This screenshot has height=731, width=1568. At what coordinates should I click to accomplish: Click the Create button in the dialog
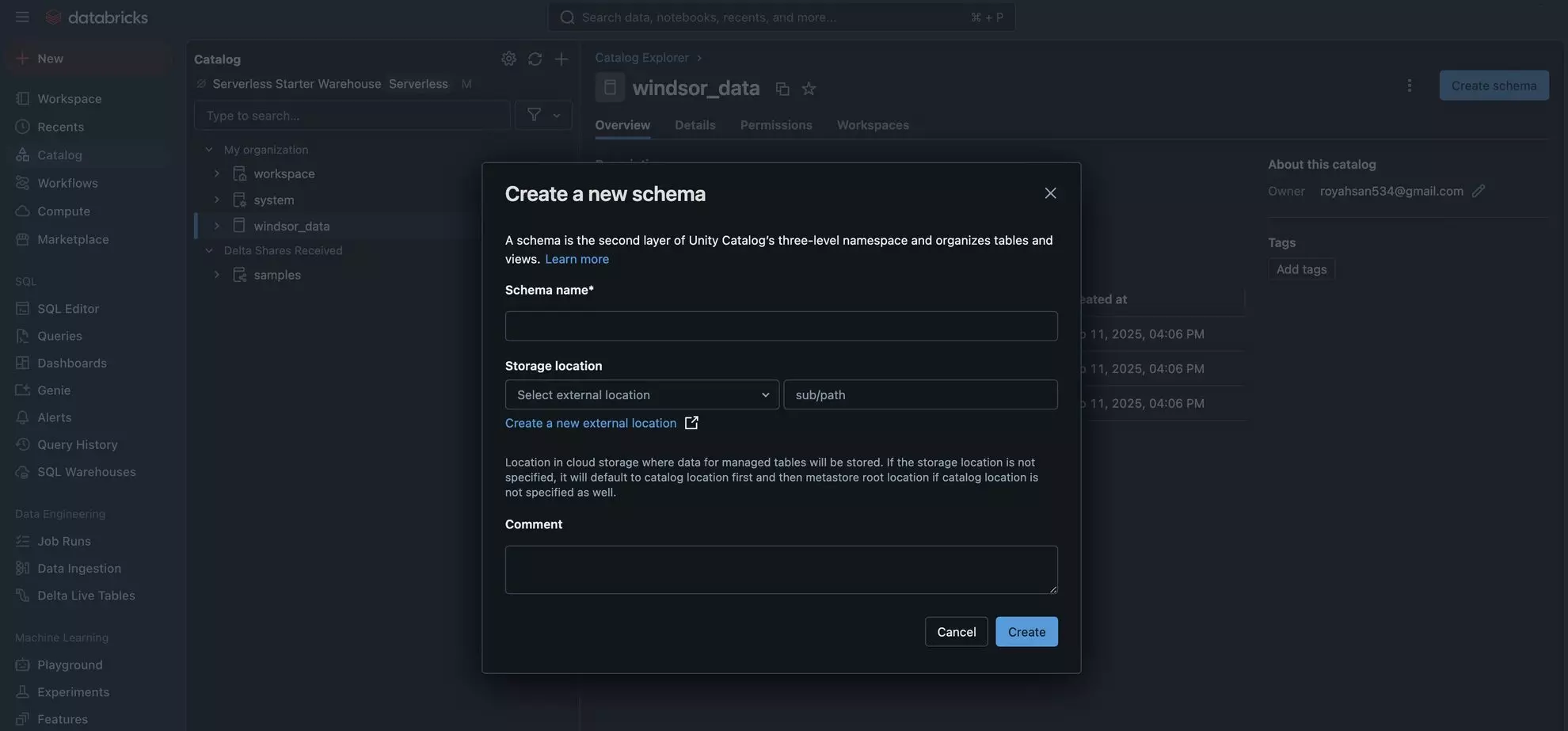pos(1026,632)
